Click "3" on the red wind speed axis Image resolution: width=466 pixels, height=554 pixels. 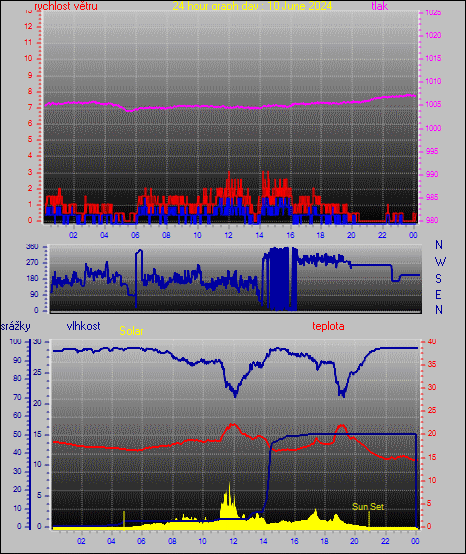(x=30, y=172)
